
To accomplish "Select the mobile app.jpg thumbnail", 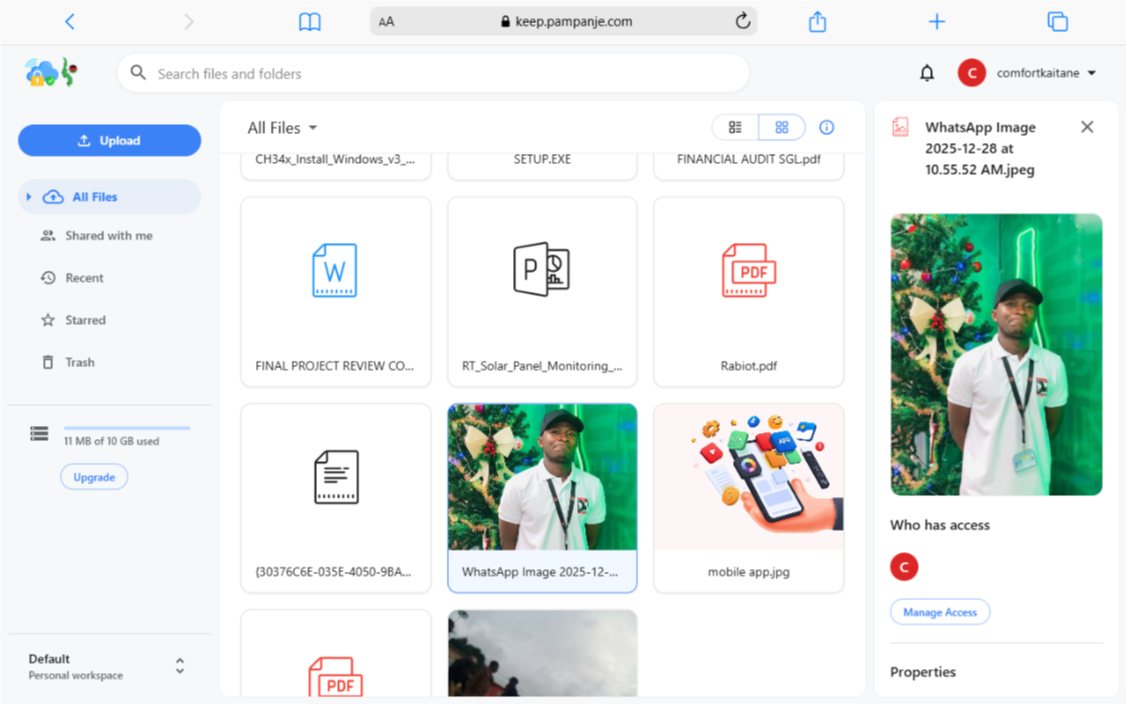I will click(748, 479).
